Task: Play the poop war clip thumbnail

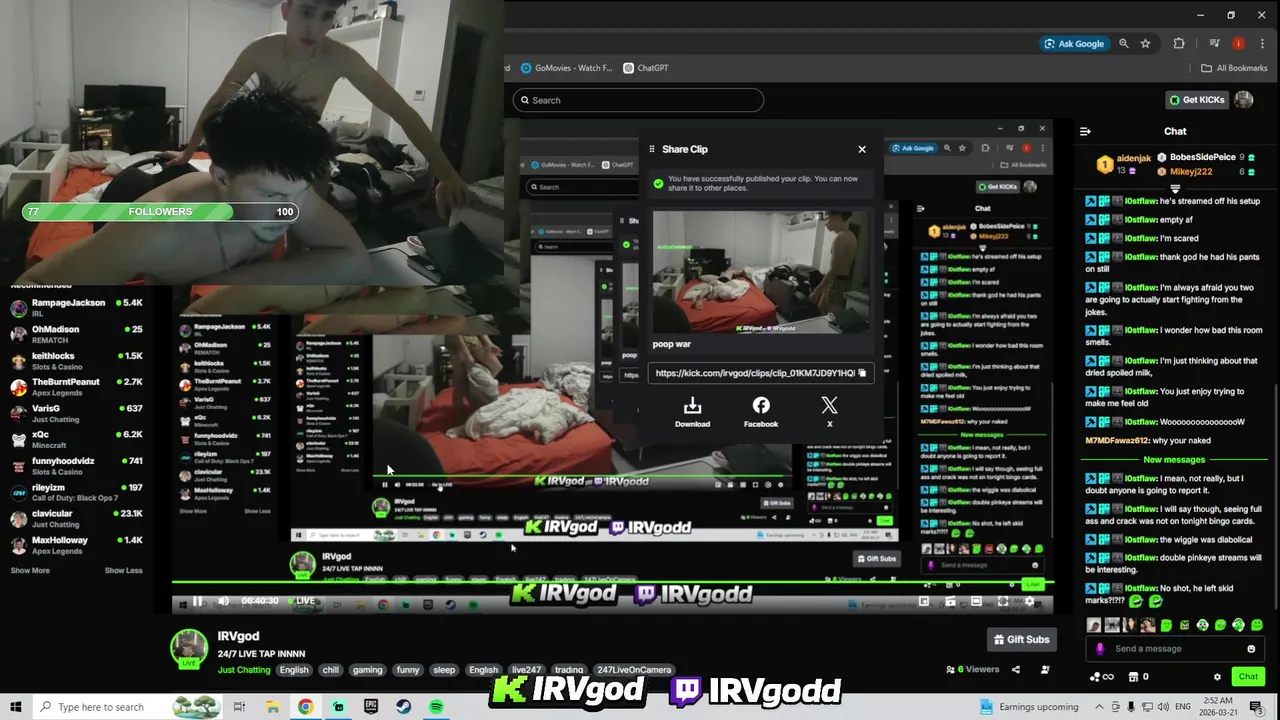Action: click(761, 272)
